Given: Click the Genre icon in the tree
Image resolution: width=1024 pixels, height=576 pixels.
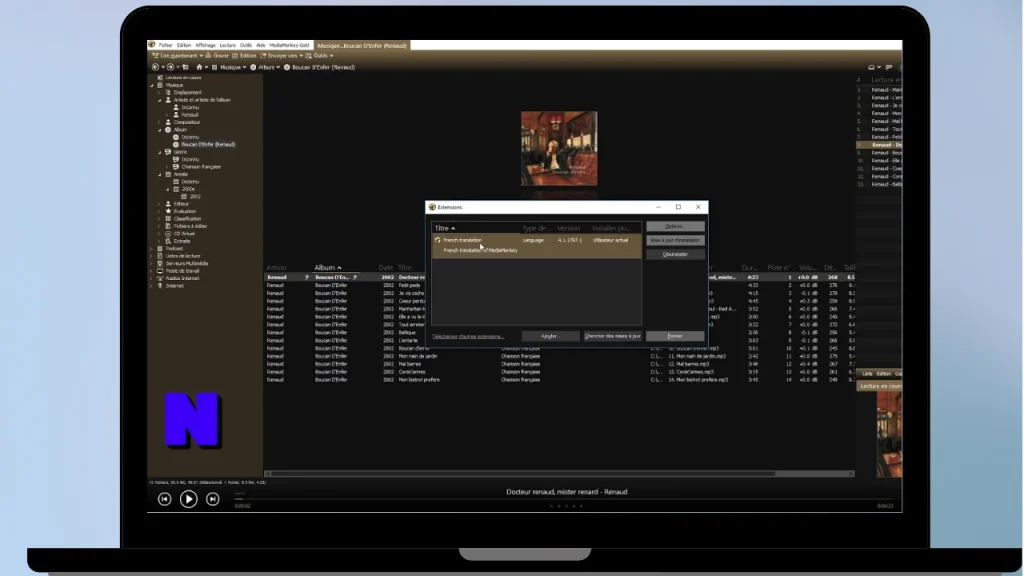Looking at the screenshot, I should click(168, 152).
